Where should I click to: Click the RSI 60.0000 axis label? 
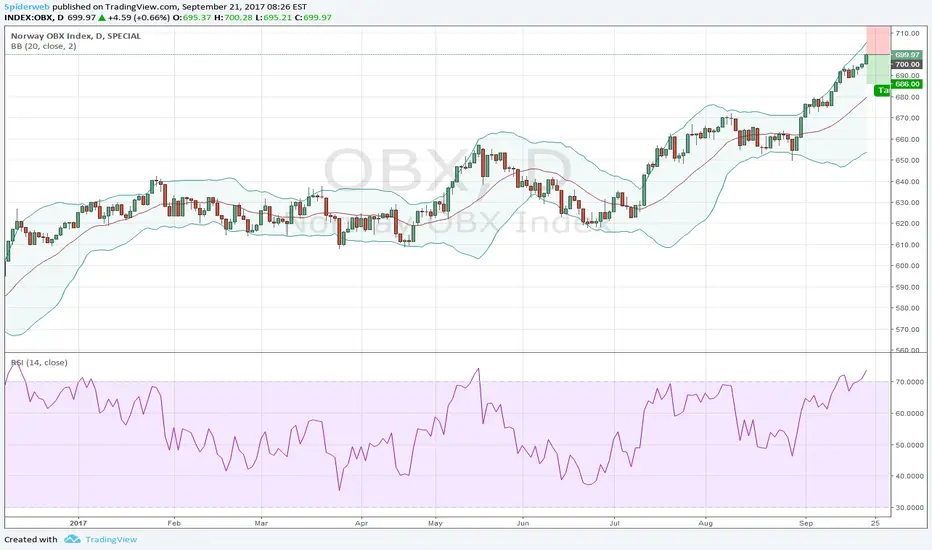909,413
